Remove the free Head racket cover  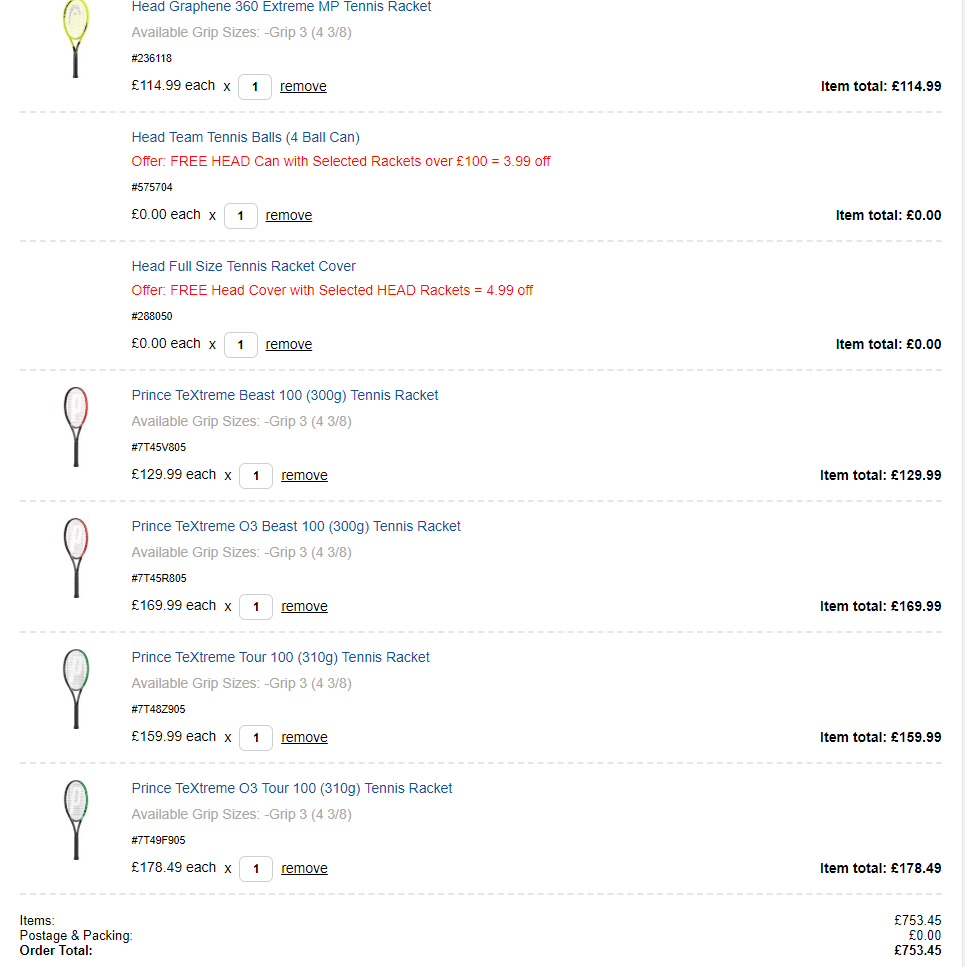289,344
